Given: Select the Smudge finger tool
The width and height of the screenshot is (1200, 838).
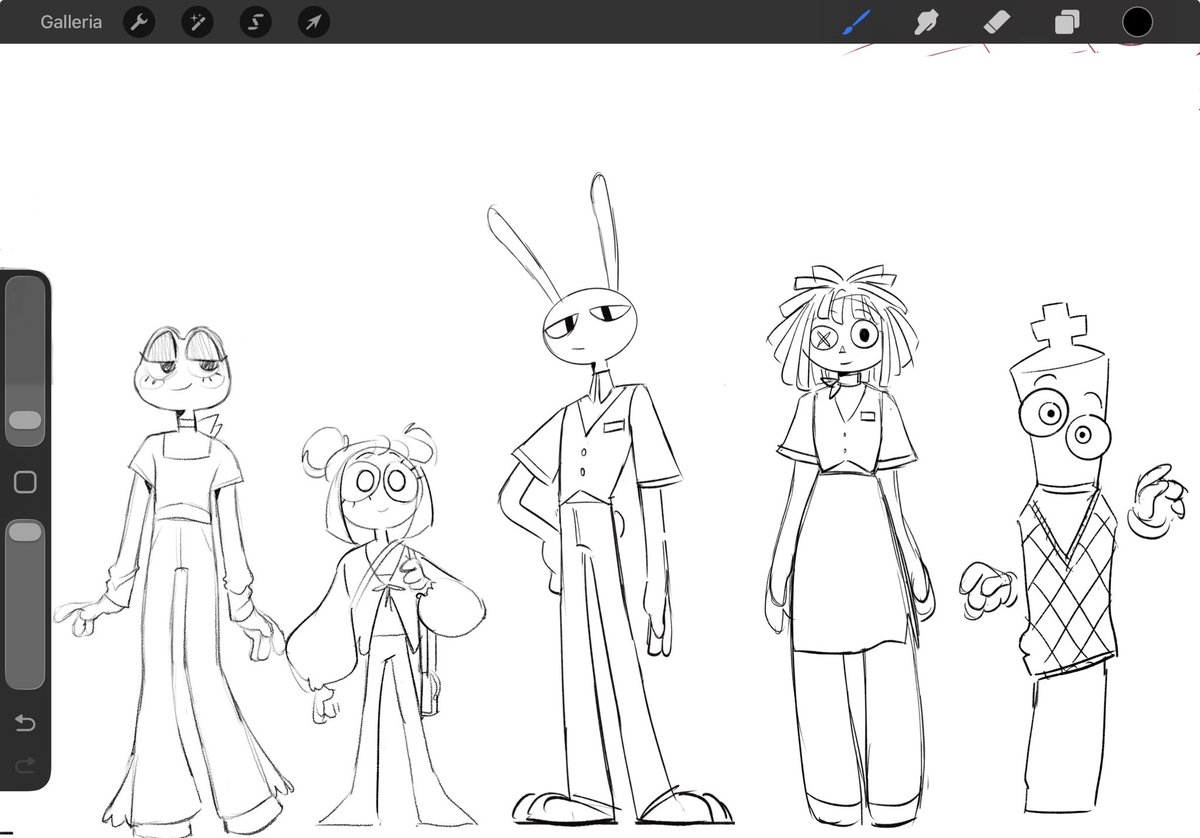Looking at the screenshot, I should click(926, 22).
